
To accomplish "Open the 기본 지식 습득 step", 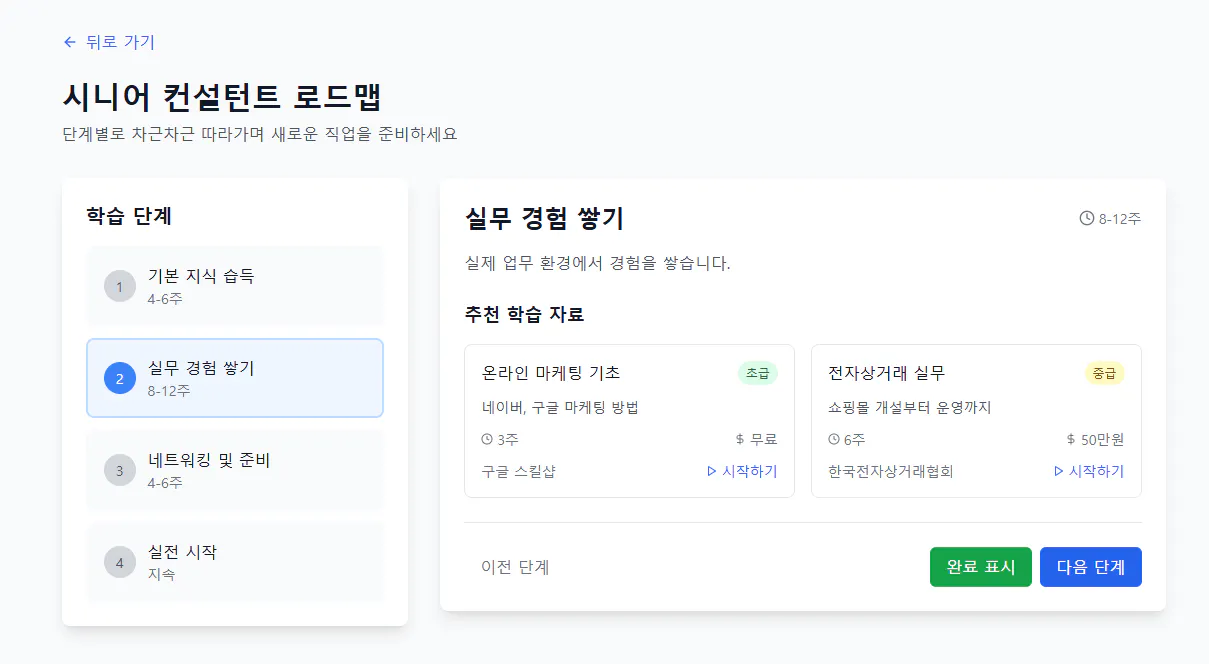I will pyautogui.click(x=235, y=286).
